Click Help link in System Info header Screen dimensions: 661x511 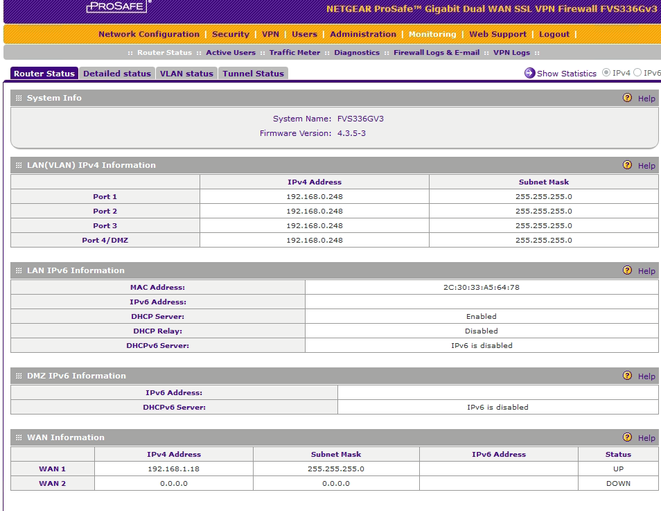coord(646,98)
